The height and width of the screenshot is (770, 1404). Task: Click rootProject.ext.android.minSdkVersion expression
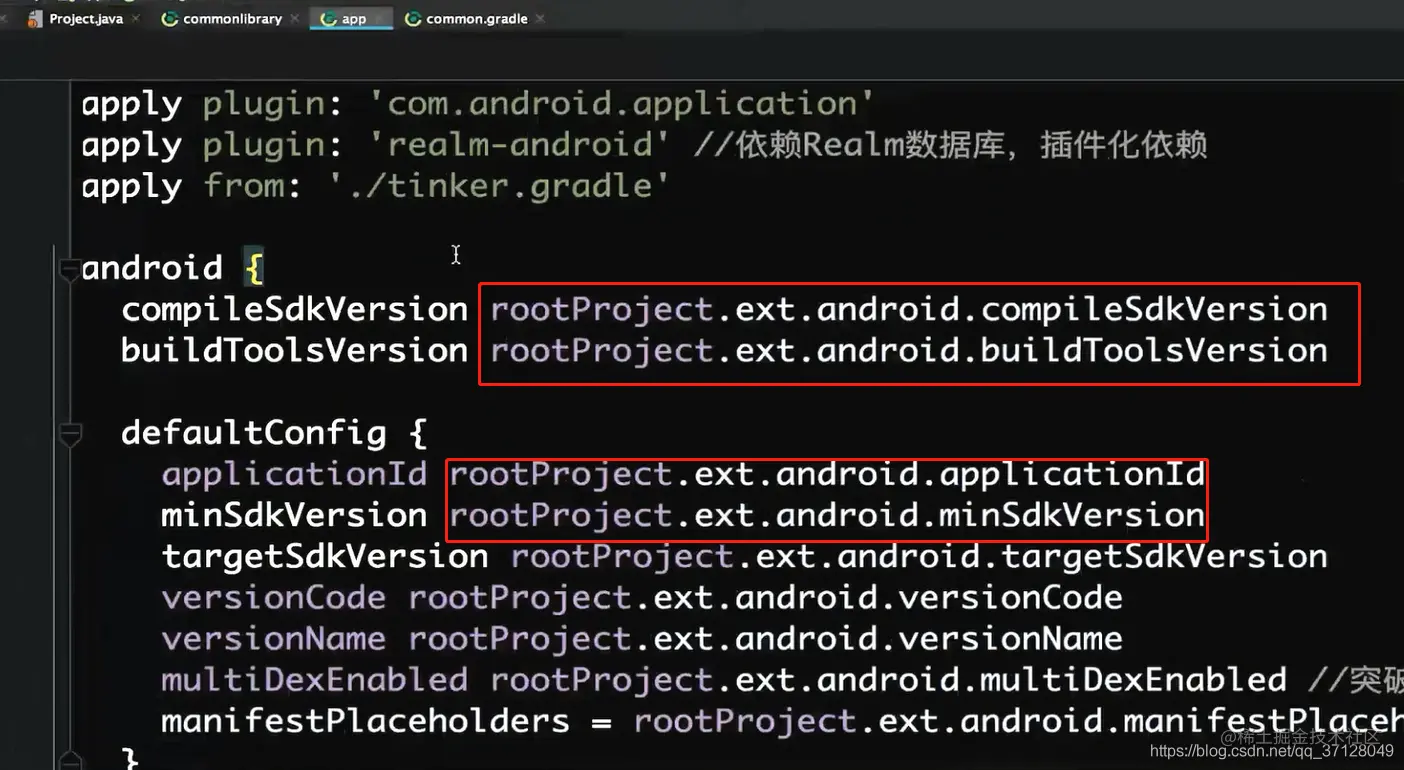coord(827,515)
